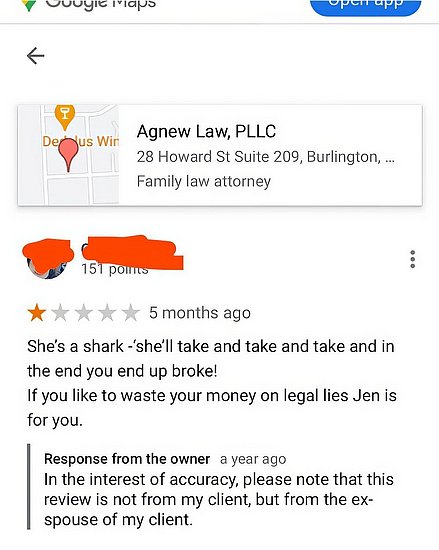Tap the reviewer's redacted name
Viewport: 439px width, 550px height.
click(132, 250)
